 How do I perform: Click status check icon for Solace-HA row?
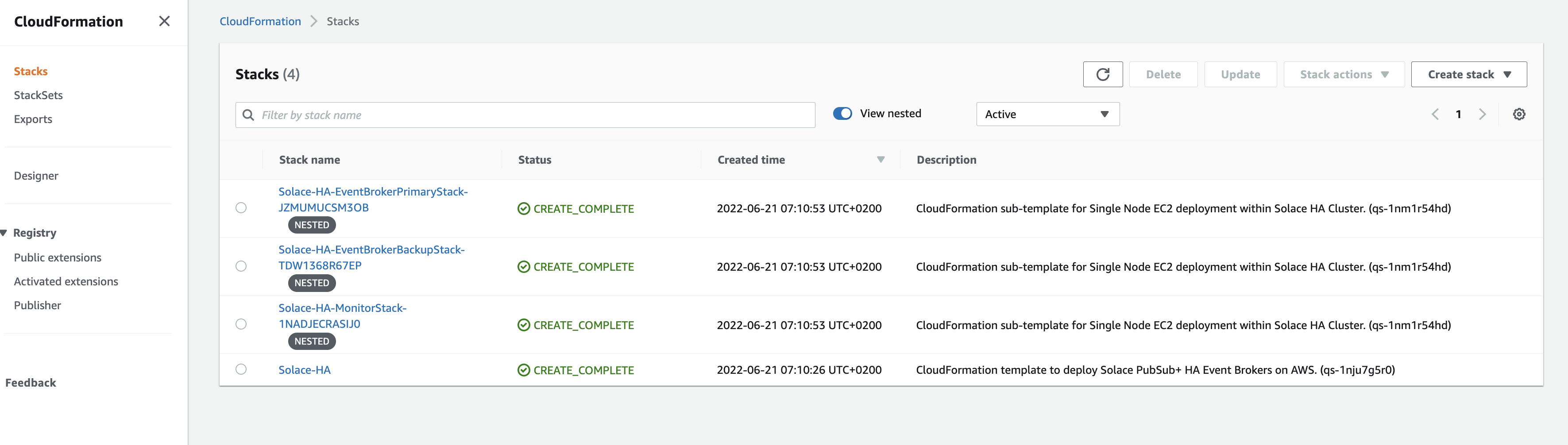point(523,370)
